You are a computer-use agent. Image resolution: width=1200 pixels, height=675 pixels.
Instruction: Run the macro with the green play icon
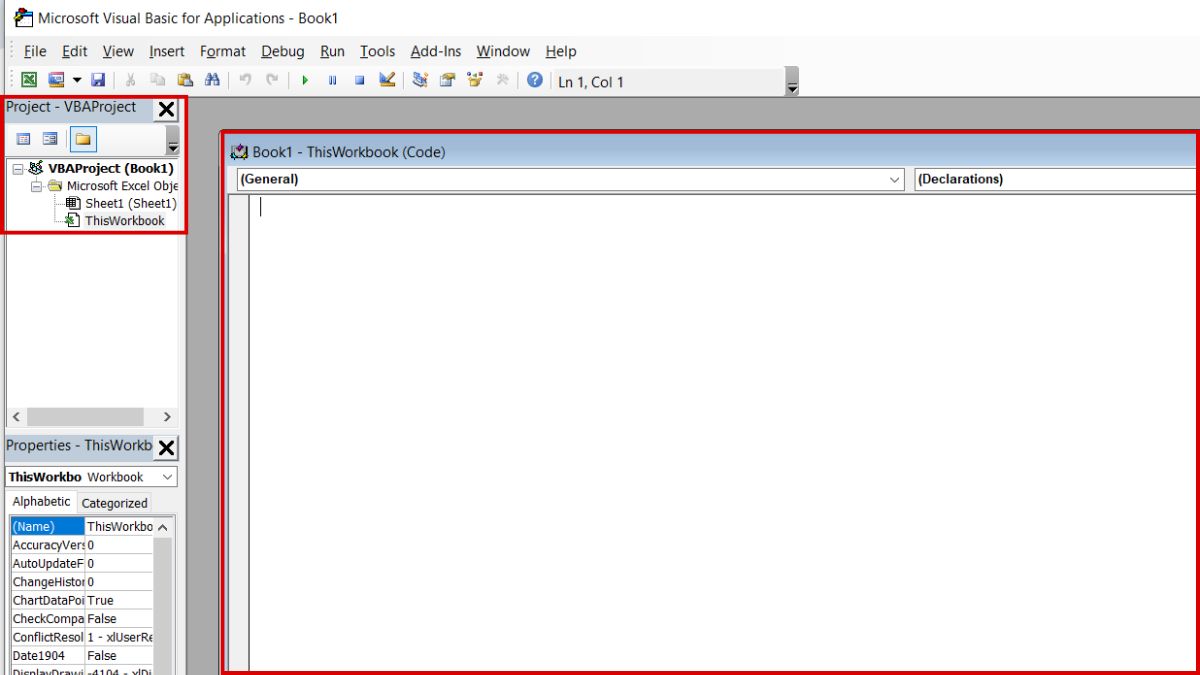point(305,81)
